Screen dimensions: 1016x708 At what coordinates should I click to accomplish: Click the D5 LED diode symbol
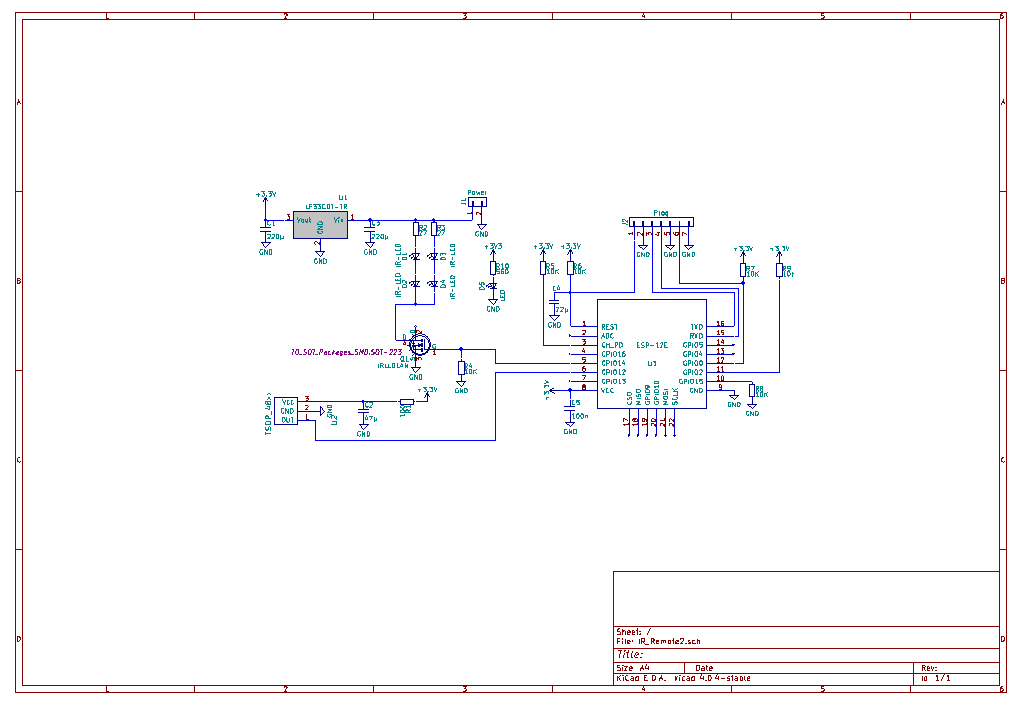(492, 286)
